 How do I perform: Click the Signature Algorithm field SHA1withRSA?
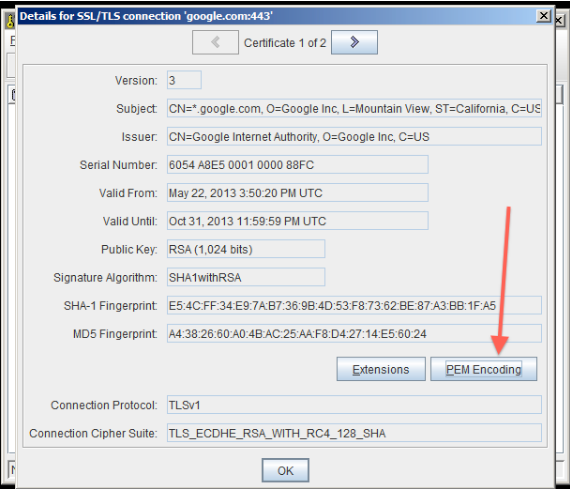[x=246, y=277]
